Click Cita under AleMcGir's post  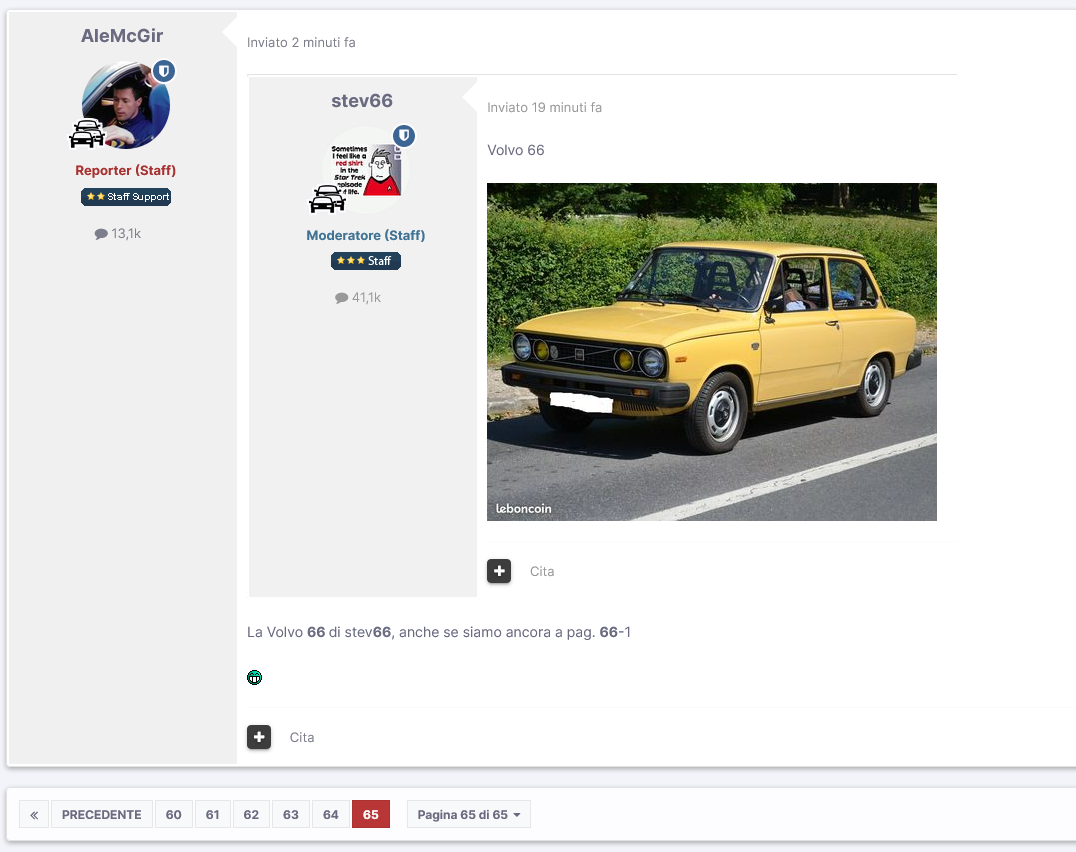click(x=302, y=737)
